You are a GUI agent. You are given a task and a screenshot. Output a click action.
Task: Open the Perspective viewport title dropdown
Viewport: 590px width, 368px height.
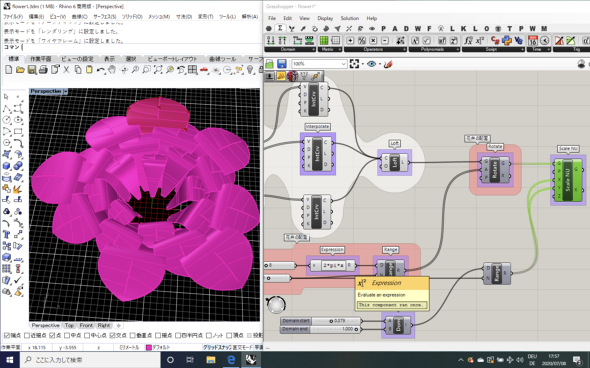[x=66, y=91]
